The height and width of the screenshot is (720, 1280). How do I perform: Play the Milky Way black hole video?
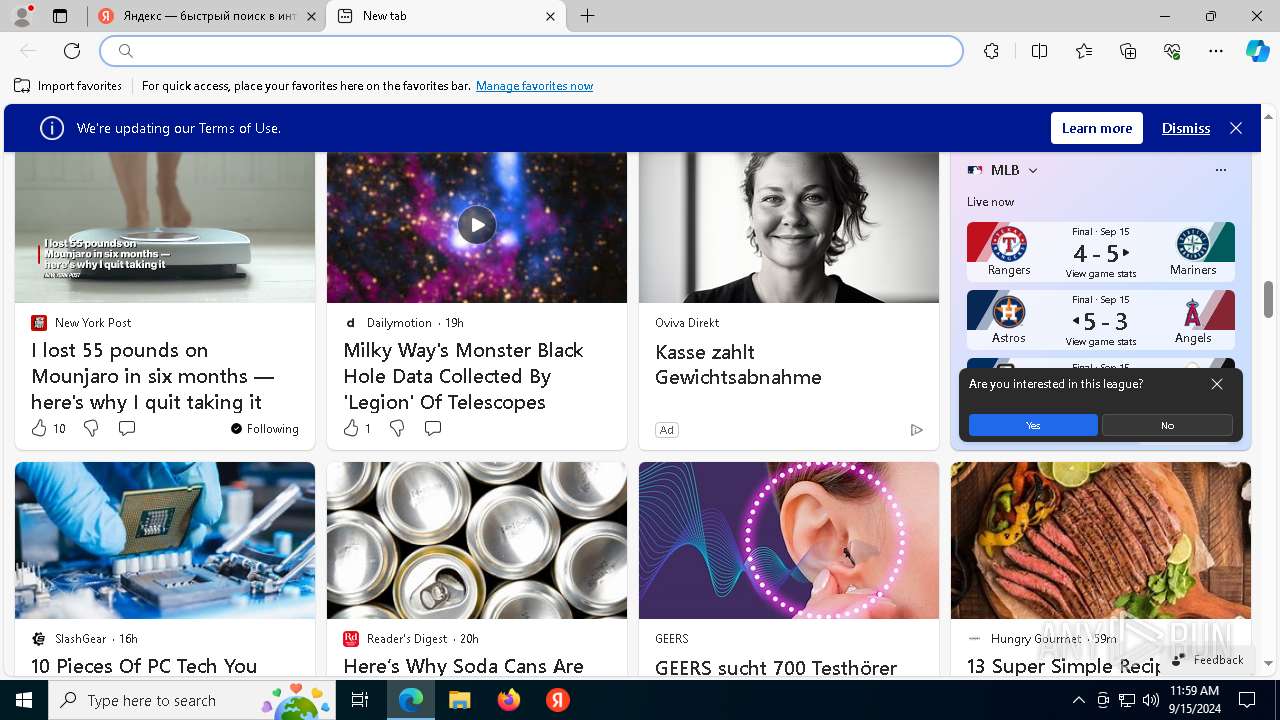[477, 225]
